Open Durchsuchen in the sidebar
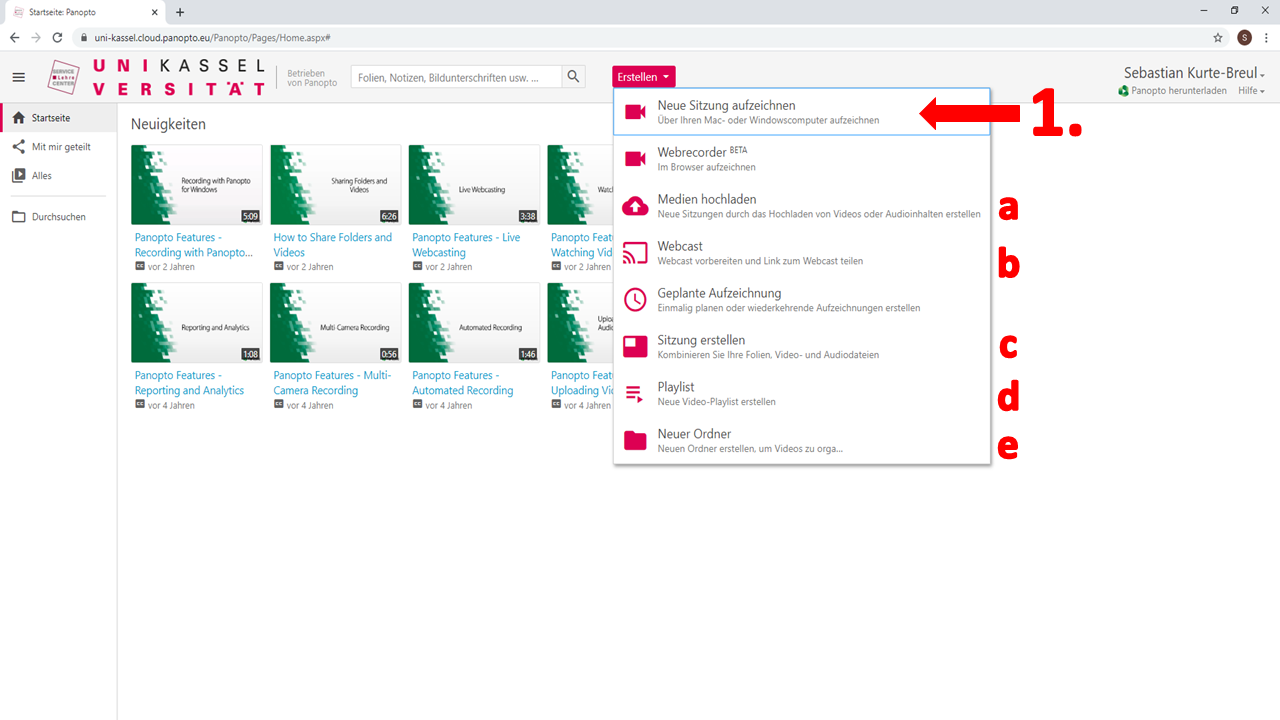This screenshot has width=1280, height=720. tap(58, 216)
